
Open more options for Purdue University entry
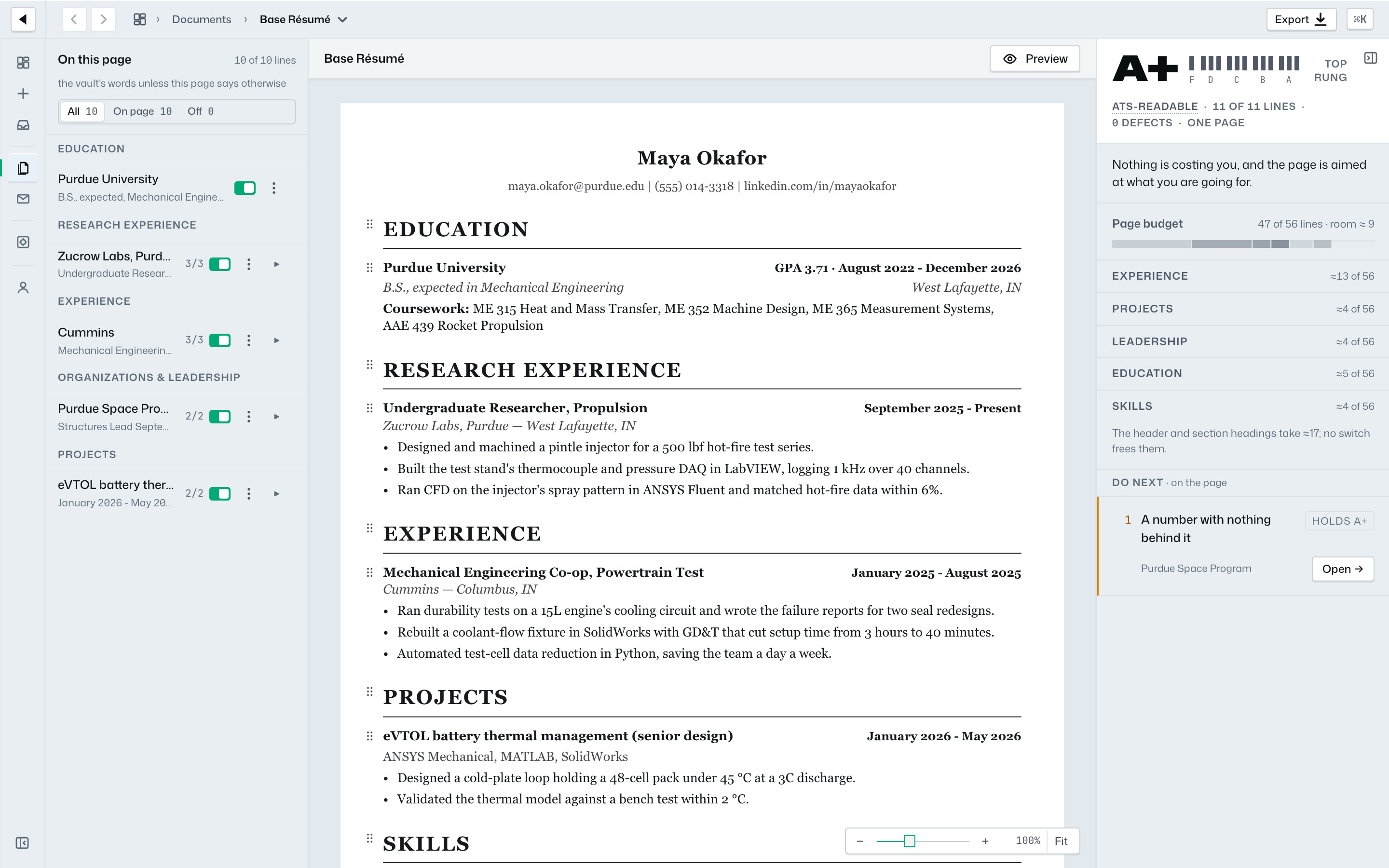pyautogui.click(x=274, y=188)
